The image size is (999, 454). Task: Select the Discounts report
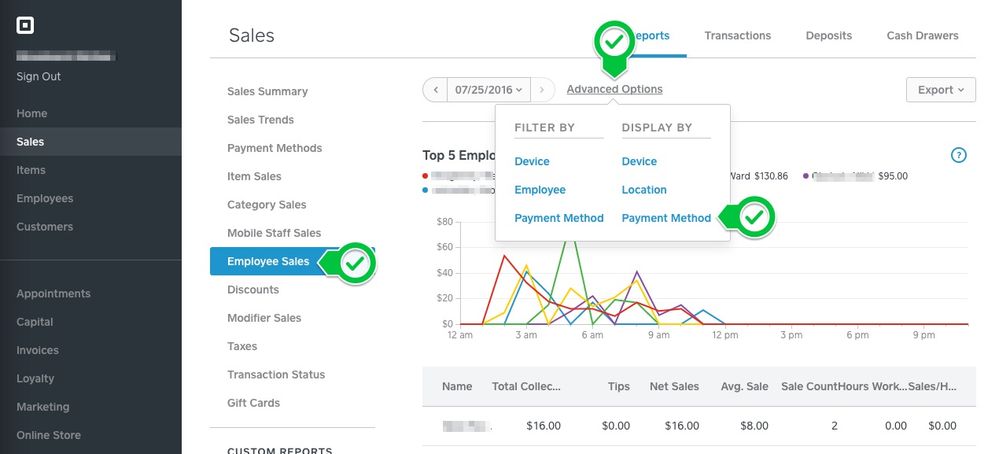tap(253, 290)
